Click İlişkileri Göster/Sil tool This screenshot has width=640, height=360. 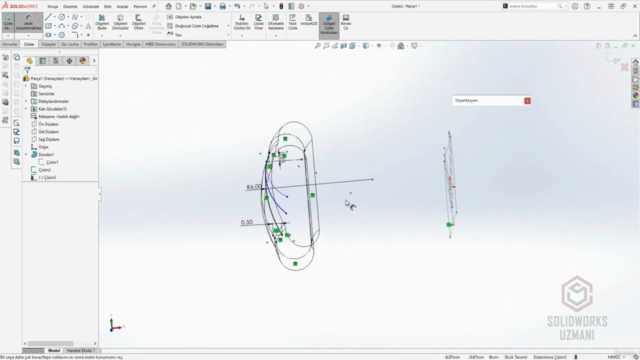click(x=242, y=22)
